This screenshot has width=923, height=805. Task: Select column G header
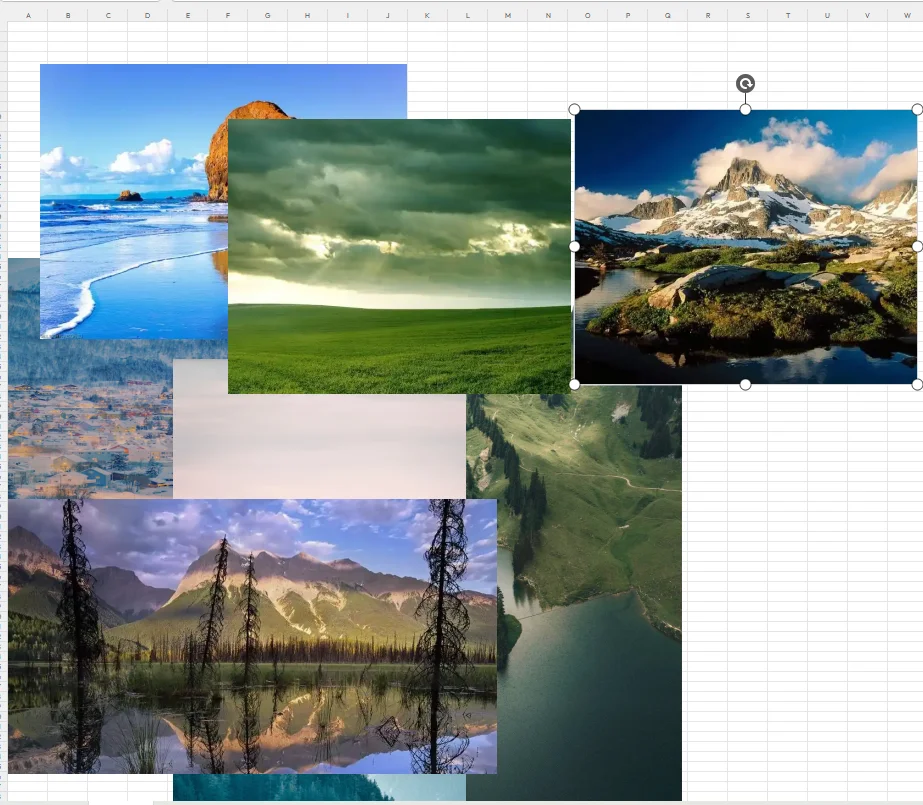pos(268,15)
